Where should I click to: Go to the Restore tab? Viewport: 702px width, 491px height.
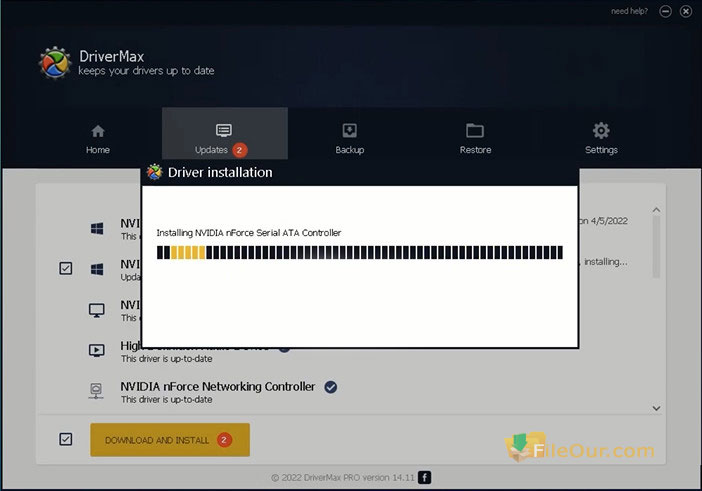click(x=475, y=139)
